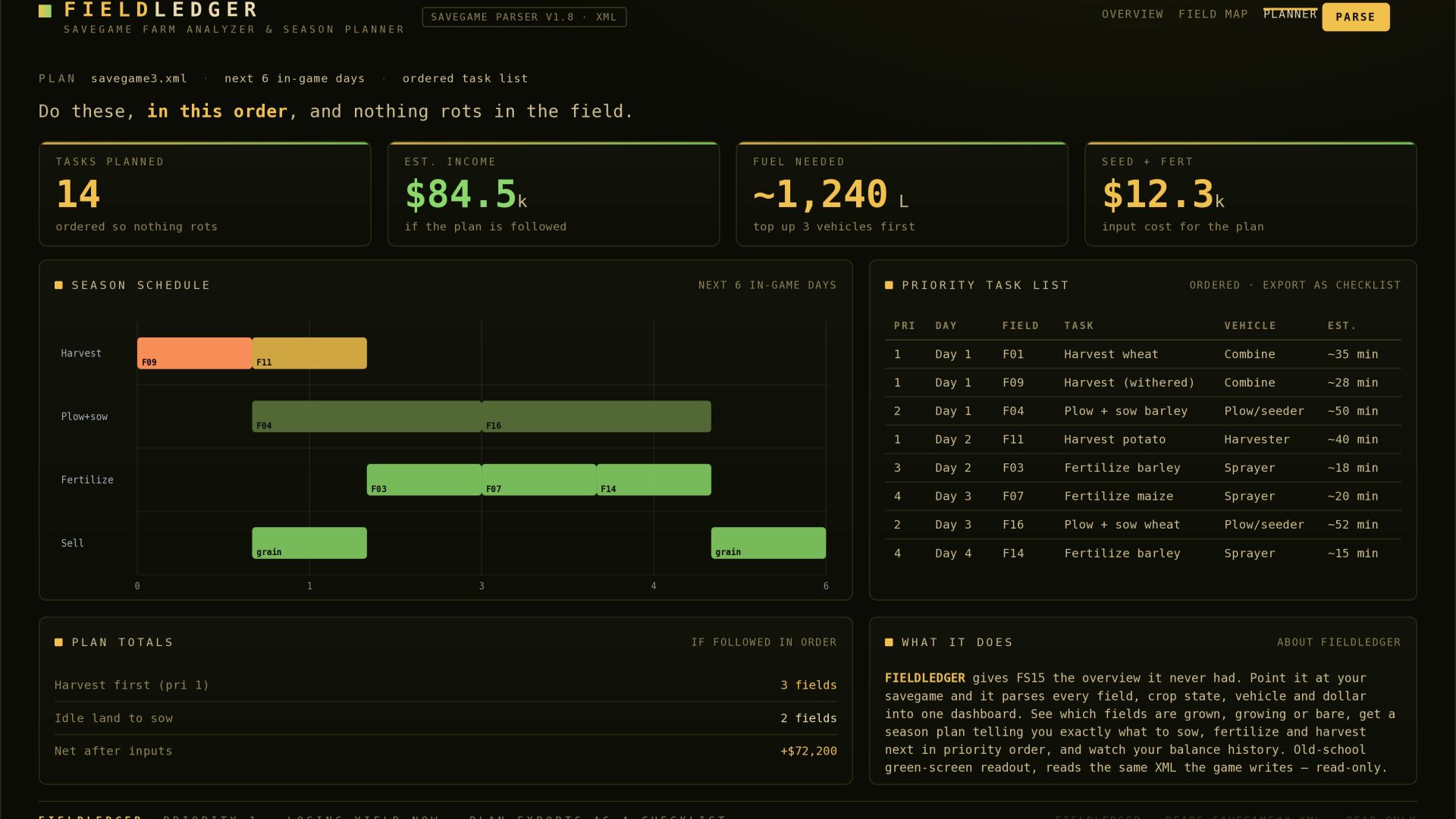Viewport: 1456px width, 819px height.
Task: Click the 'Harvest' schedule row label
Action: tap(81, 353)
